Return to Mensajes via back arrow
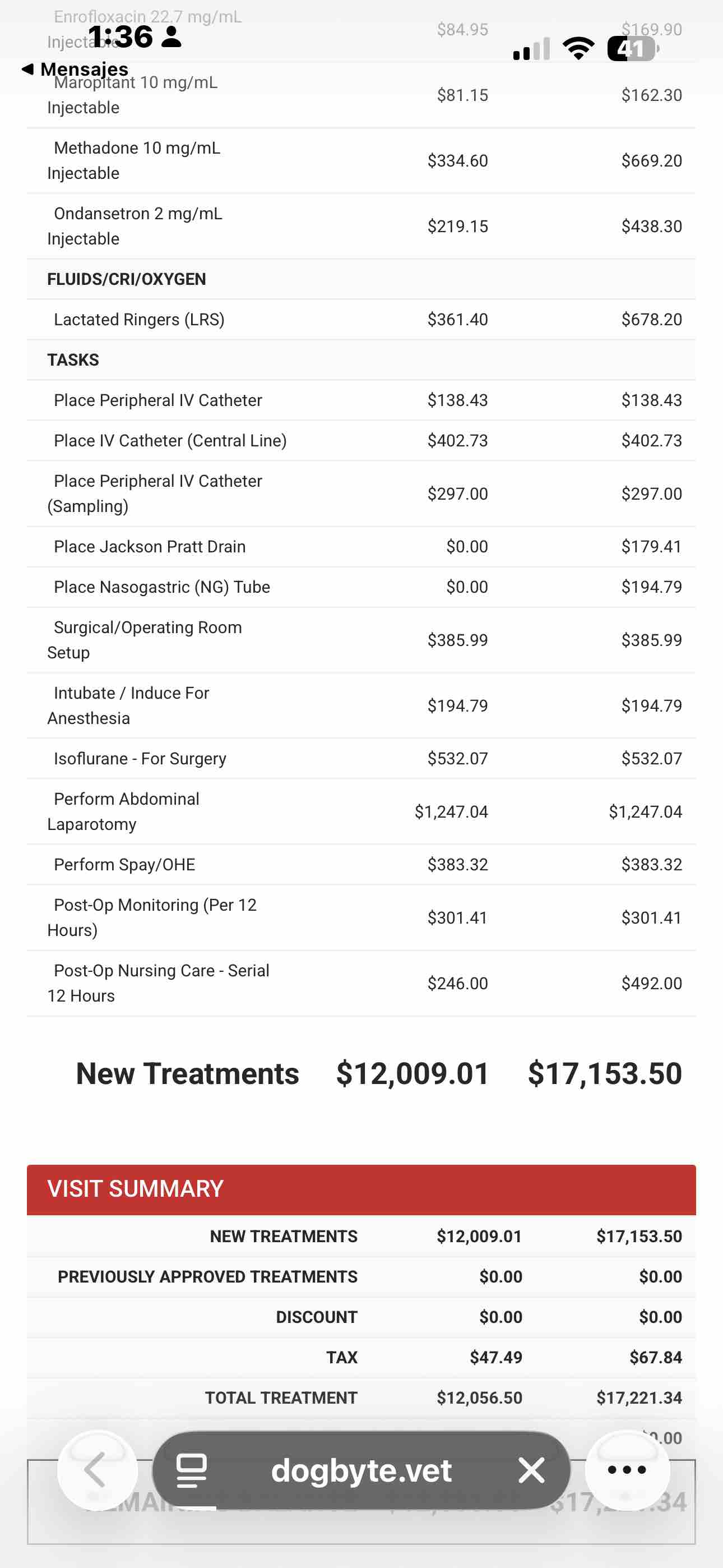 (x=76, y=69)
